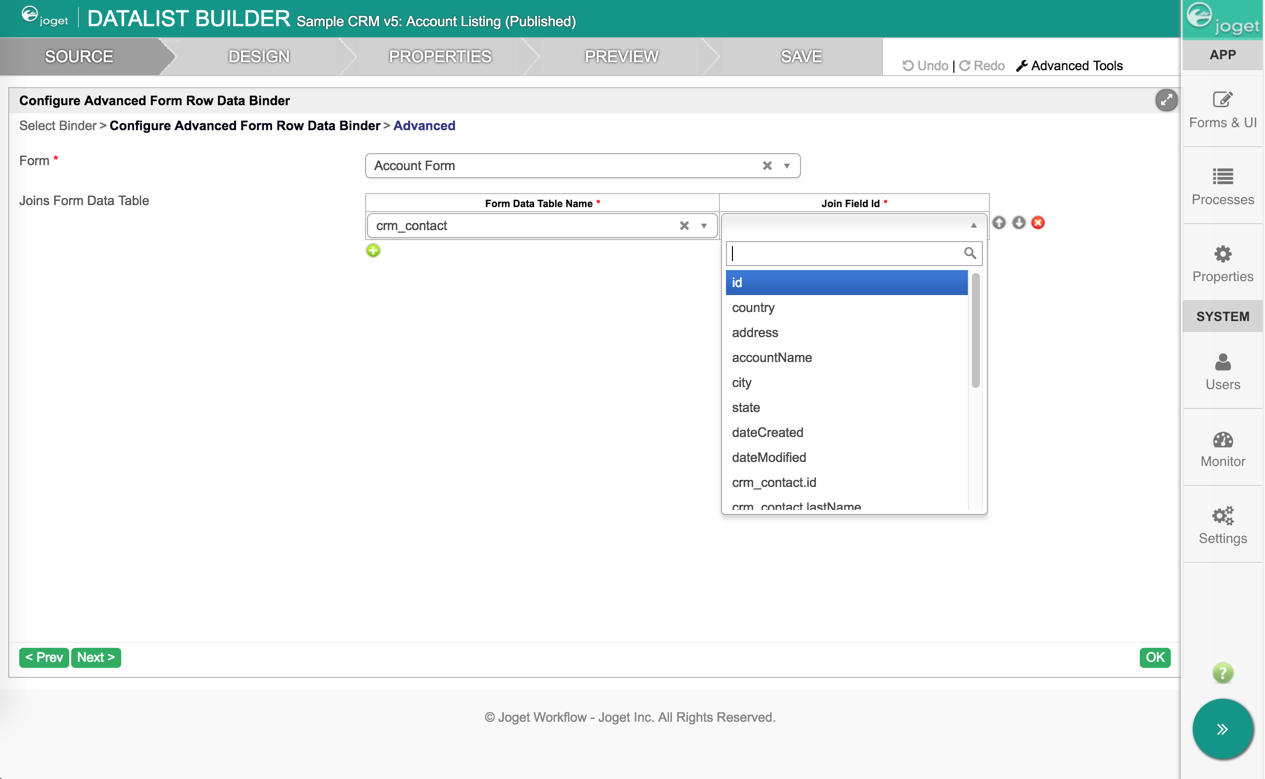Open the Form dropdown arrow
This screenshot has height=779, width=1265.
pos(787,166)
